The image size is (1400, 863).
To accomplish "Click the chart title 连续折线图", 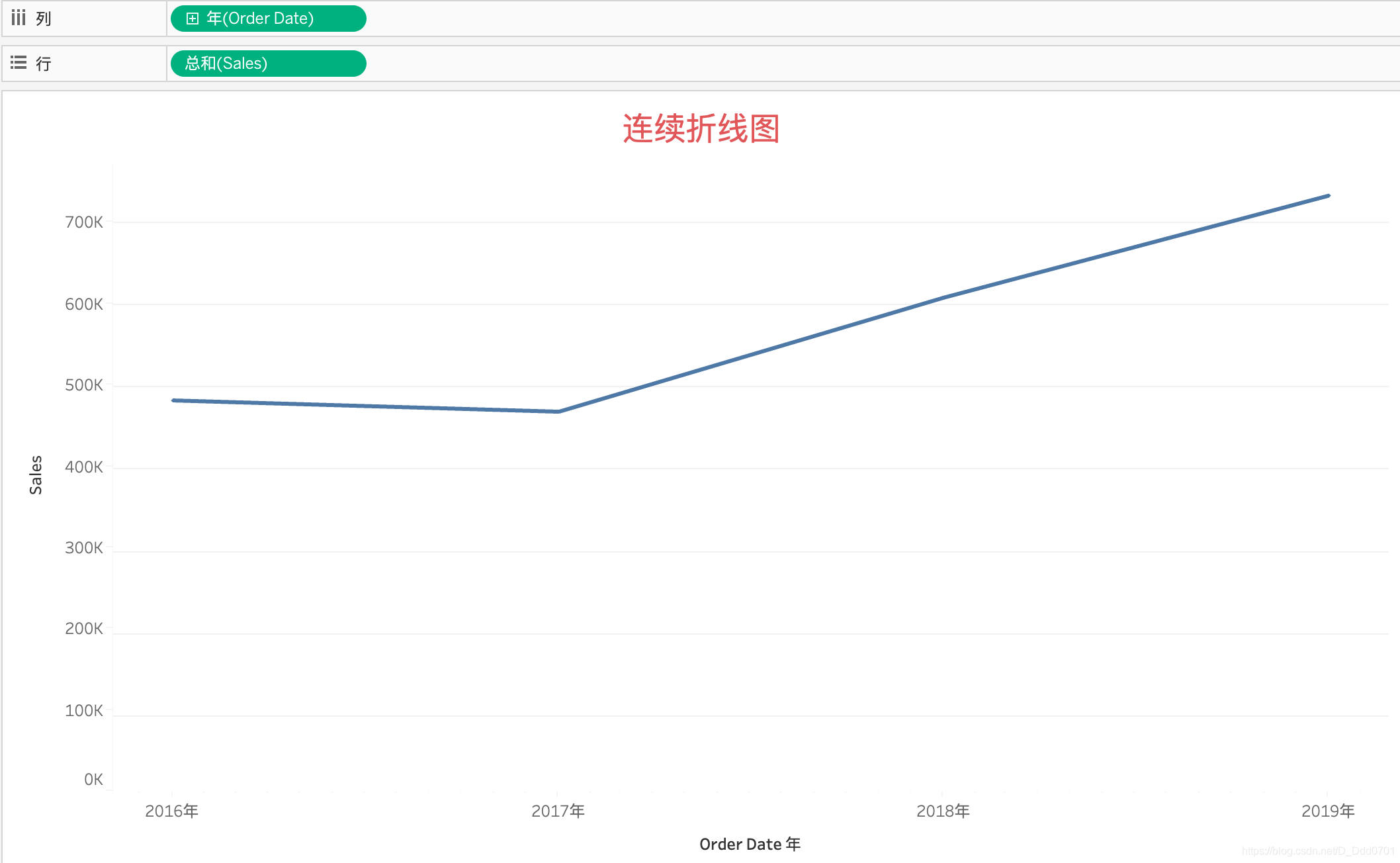I will coord(701,128).
